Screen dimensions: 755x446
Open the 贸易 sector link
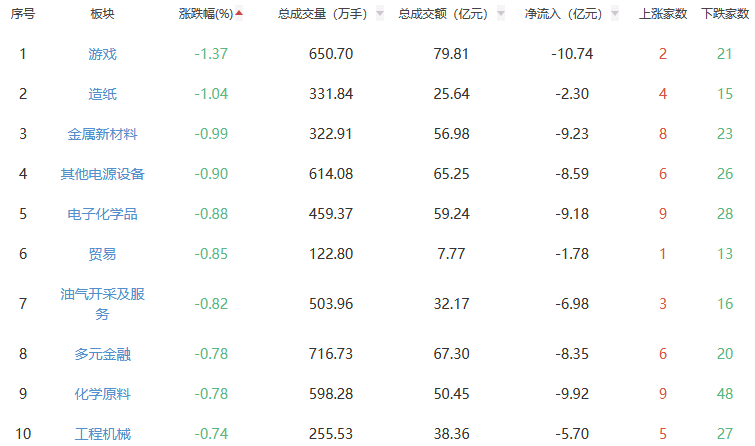102,254
